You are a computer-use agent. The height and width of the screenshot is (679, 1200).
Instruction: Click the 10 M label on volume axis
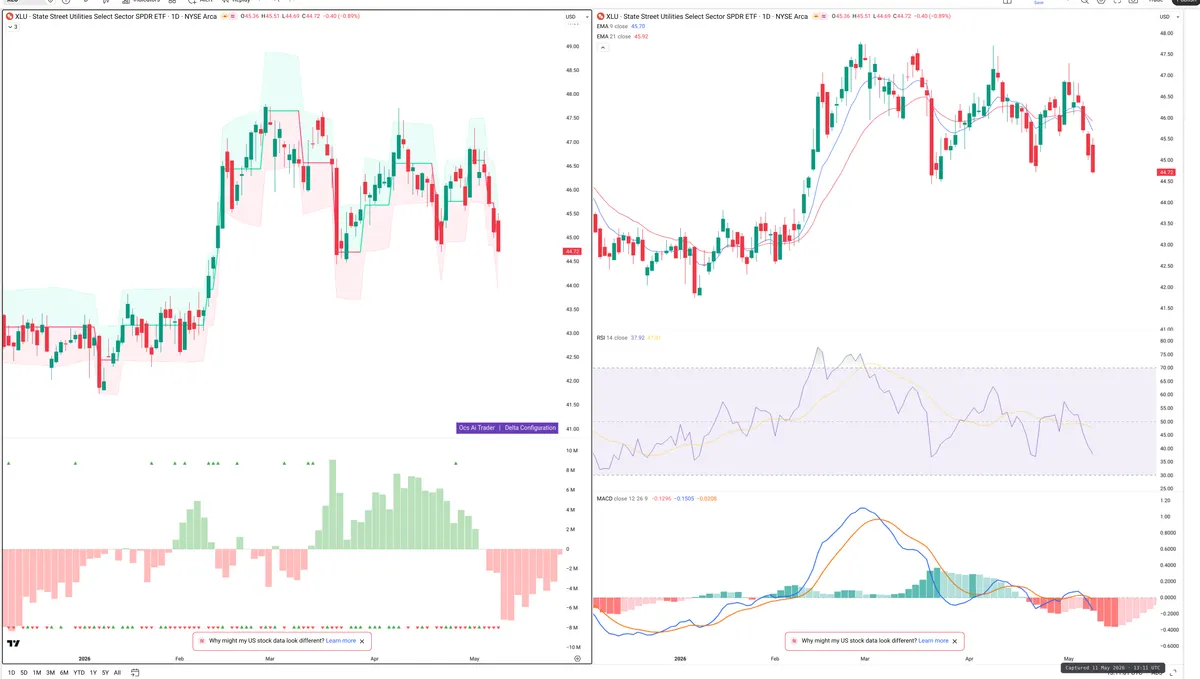572,451
